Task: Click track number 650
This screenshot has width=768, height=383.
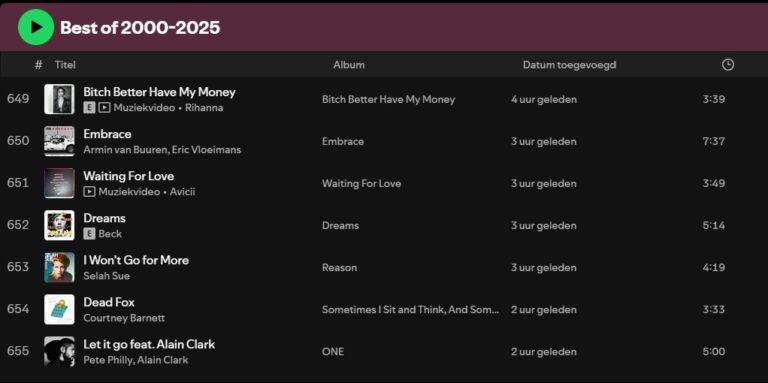Action: pos(18,141)
